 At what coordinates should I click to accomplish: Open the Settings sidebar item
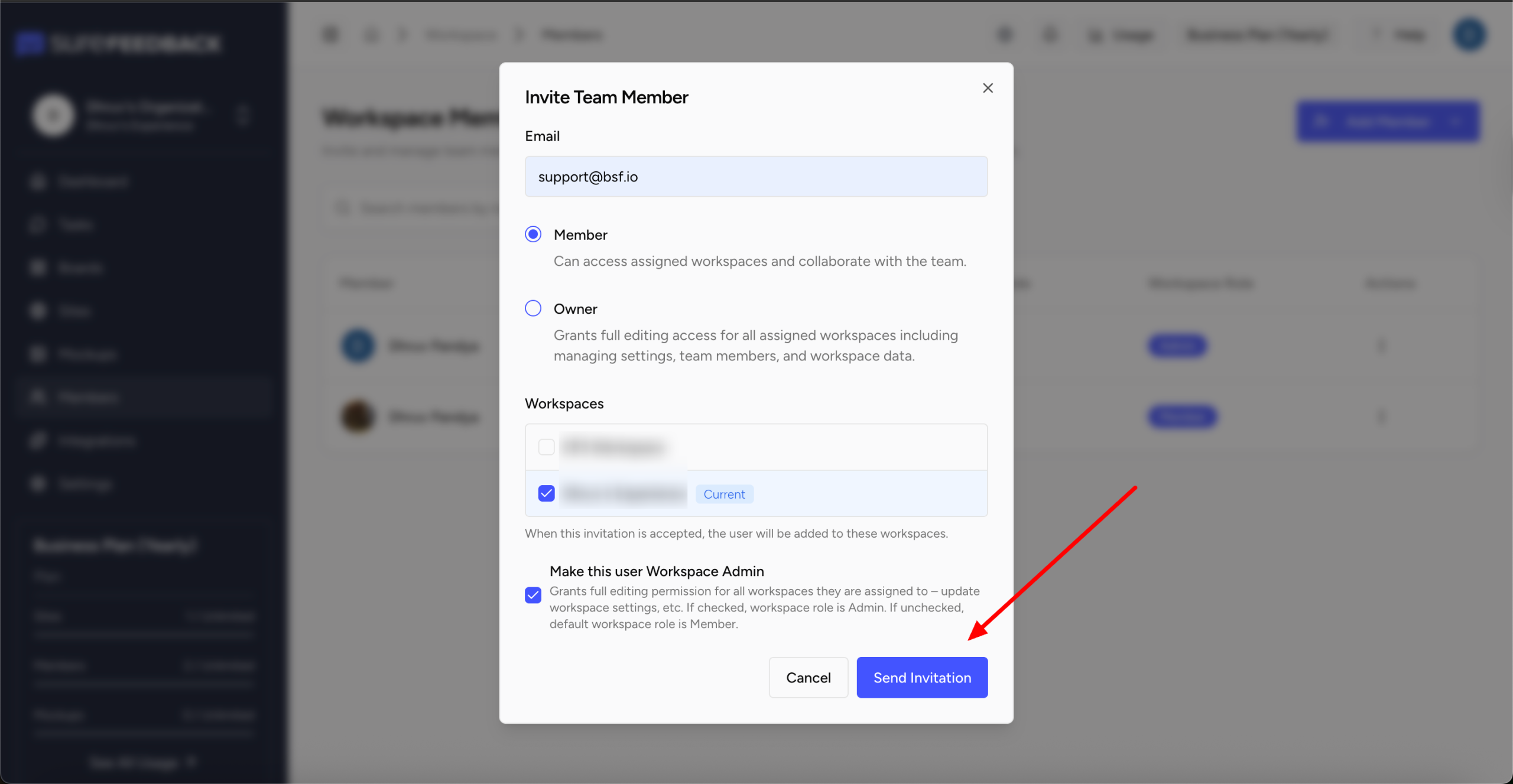pyautogui.click(x=86, y=484)
